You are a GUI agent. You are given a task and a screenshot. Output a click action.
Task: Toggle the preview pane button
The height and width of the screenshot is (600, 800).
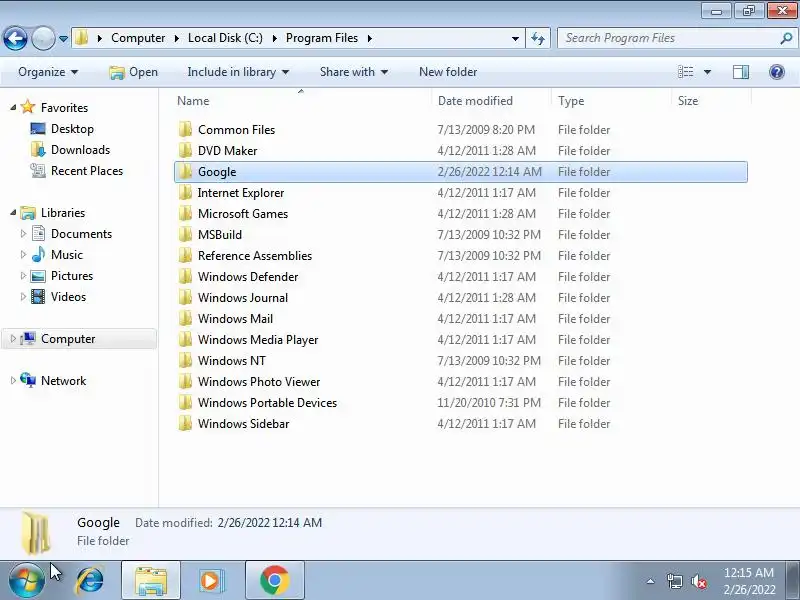[741, 72]
